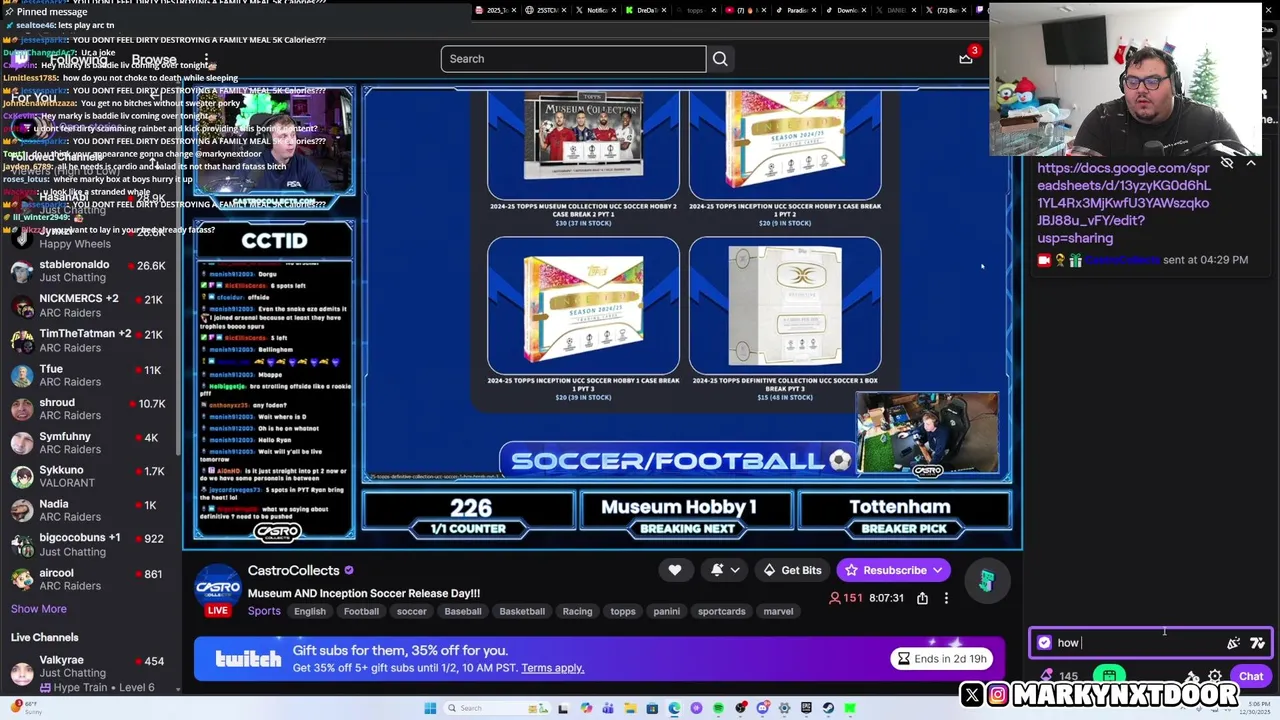
Task: Switch to the 2025_To browser tab
Action: point(494,10)
